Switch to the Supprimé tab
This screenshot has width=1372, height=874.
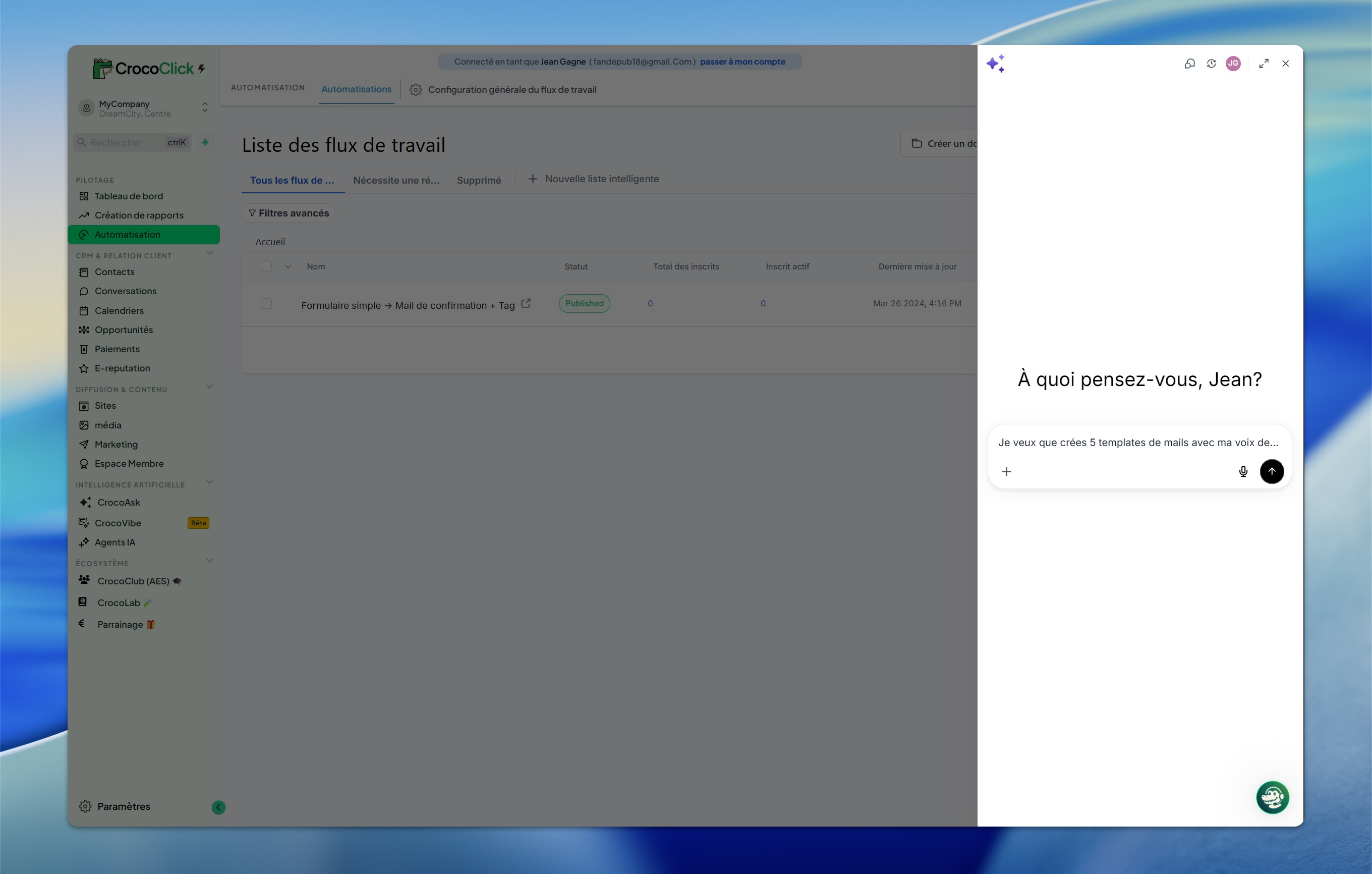(479, 180)
